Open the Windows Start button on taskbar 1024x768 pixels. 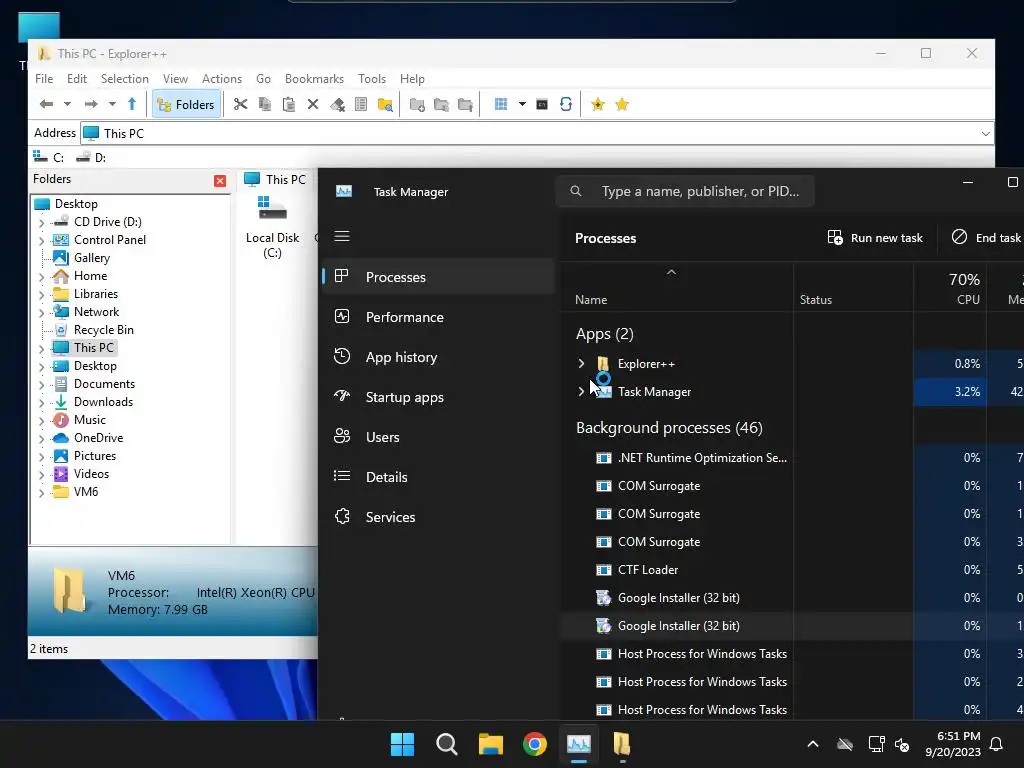pyautogui.click(x=402, y=744)
